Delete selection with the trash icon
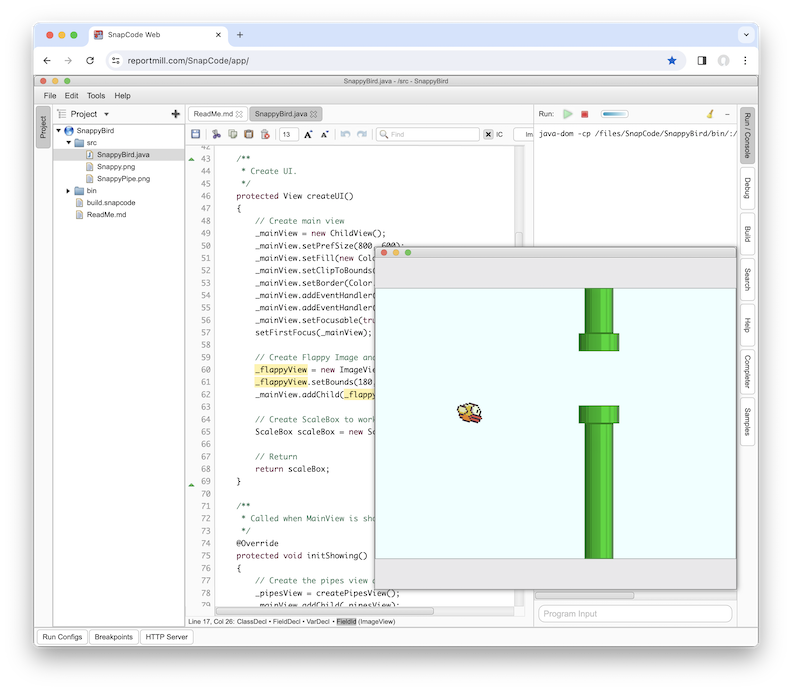This screenshot has height=691, width=792. (265, 134)
